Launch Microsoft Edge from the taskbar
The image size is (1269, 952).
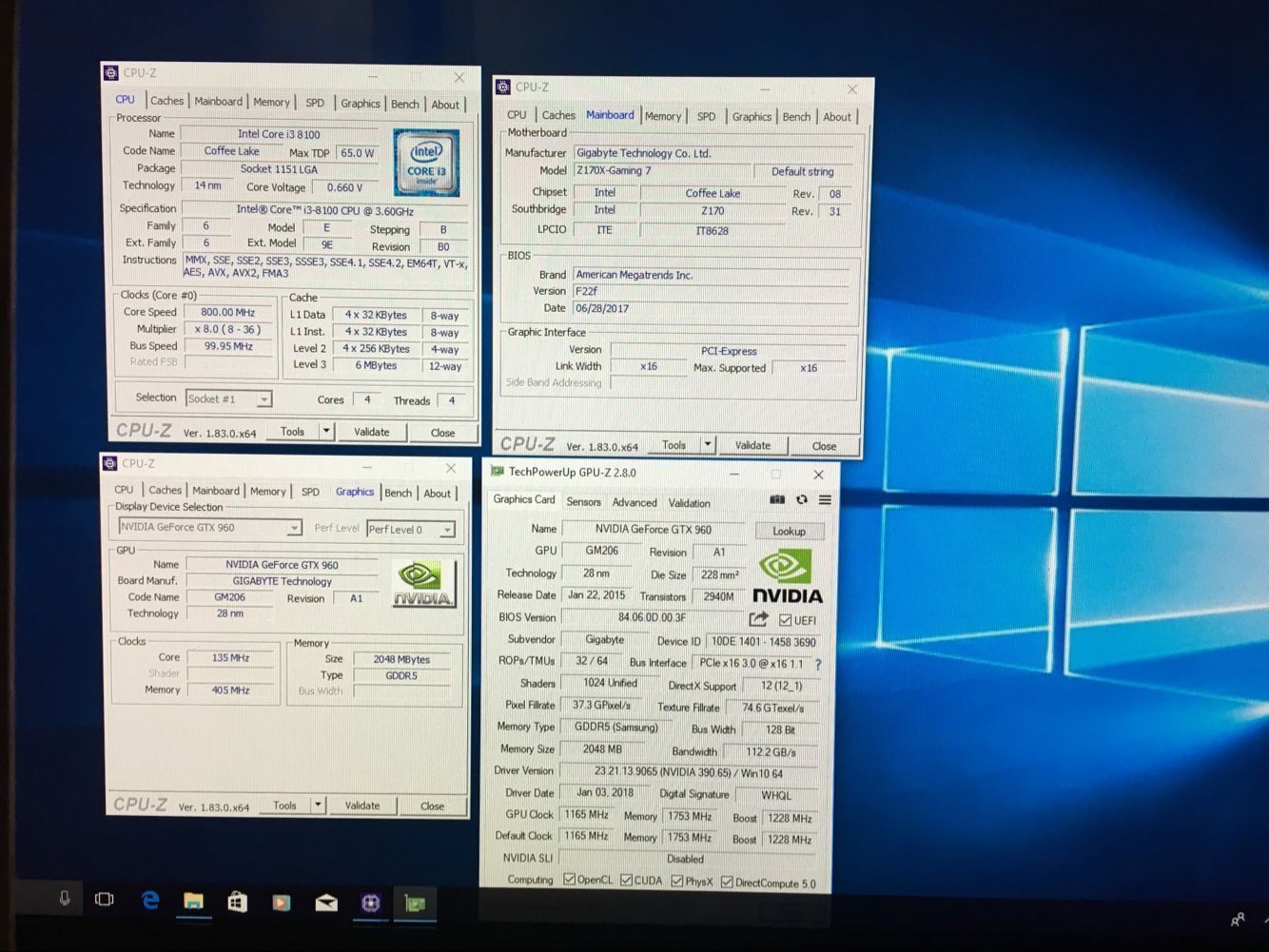tap(150, 901)
